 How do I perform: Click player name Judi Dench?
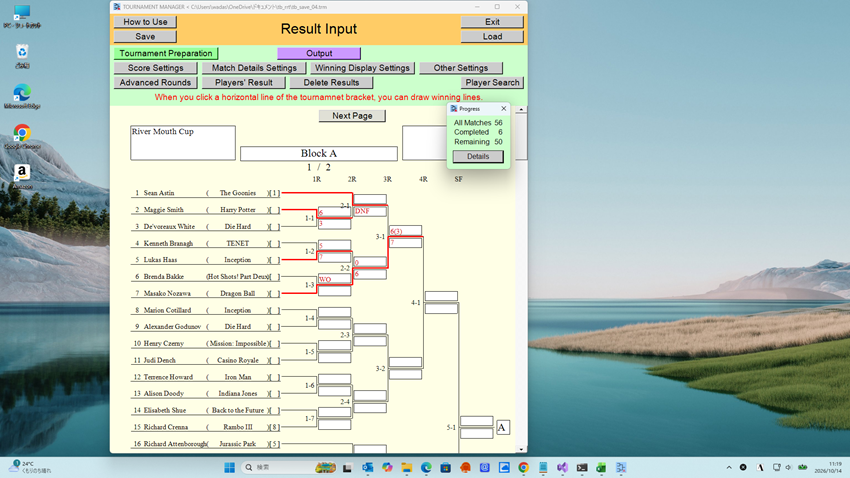coord(159,360)
